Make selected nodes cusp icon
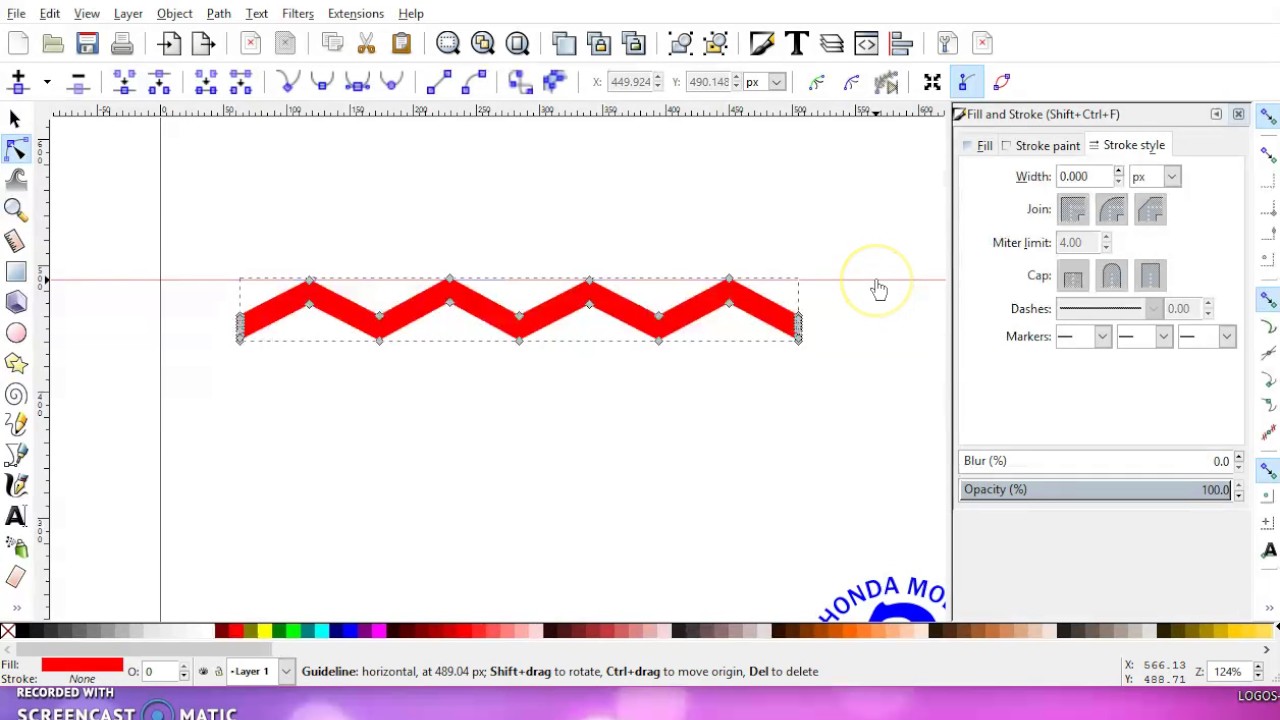The image size is (1280, 720). 288,82
